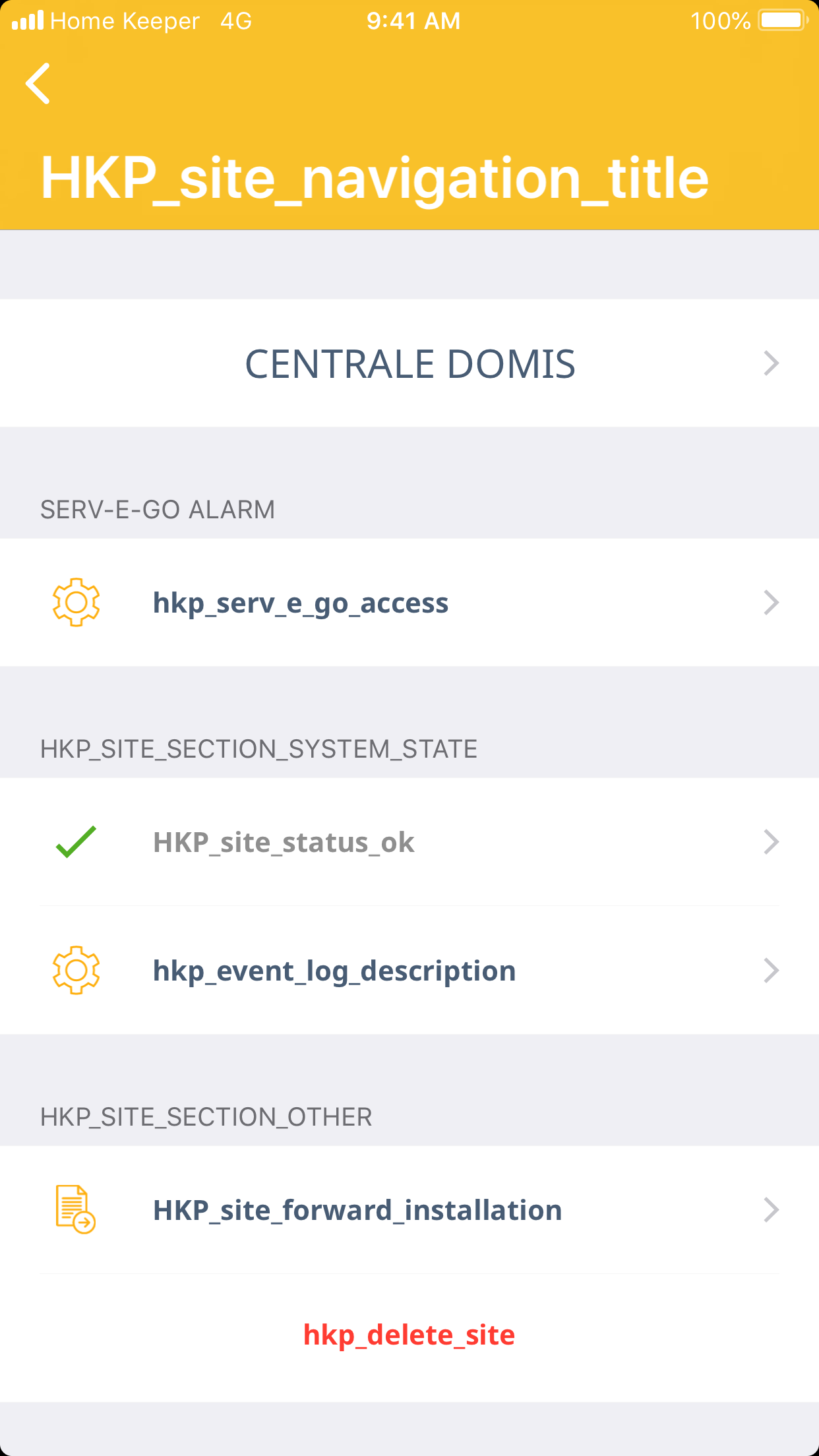Select HKP_site_forward_installation option
The height and width of the screenshot is (1456, 819).
click(x=357, y=1211)
